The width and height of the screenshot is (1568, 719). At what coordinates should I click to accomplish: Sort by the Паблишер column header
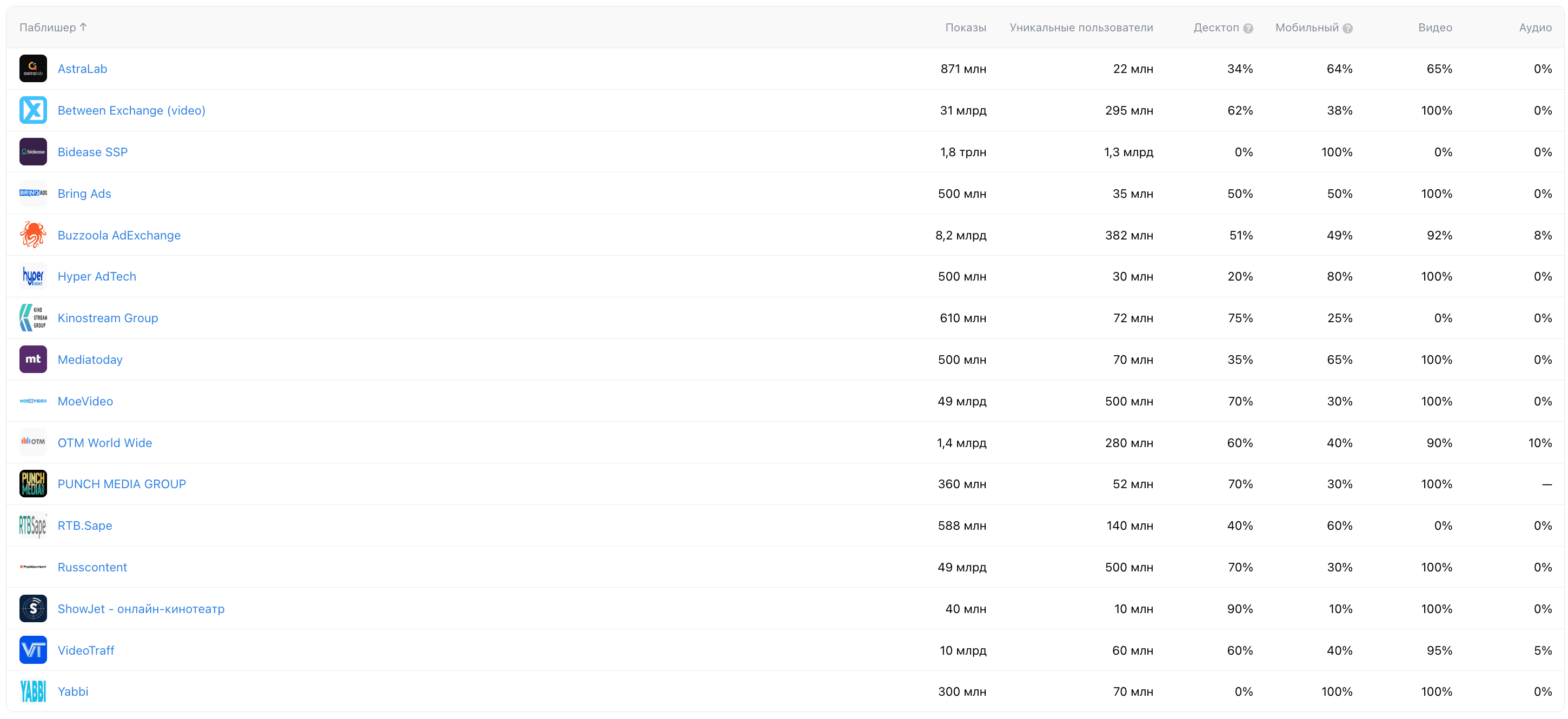pos(53,28)
